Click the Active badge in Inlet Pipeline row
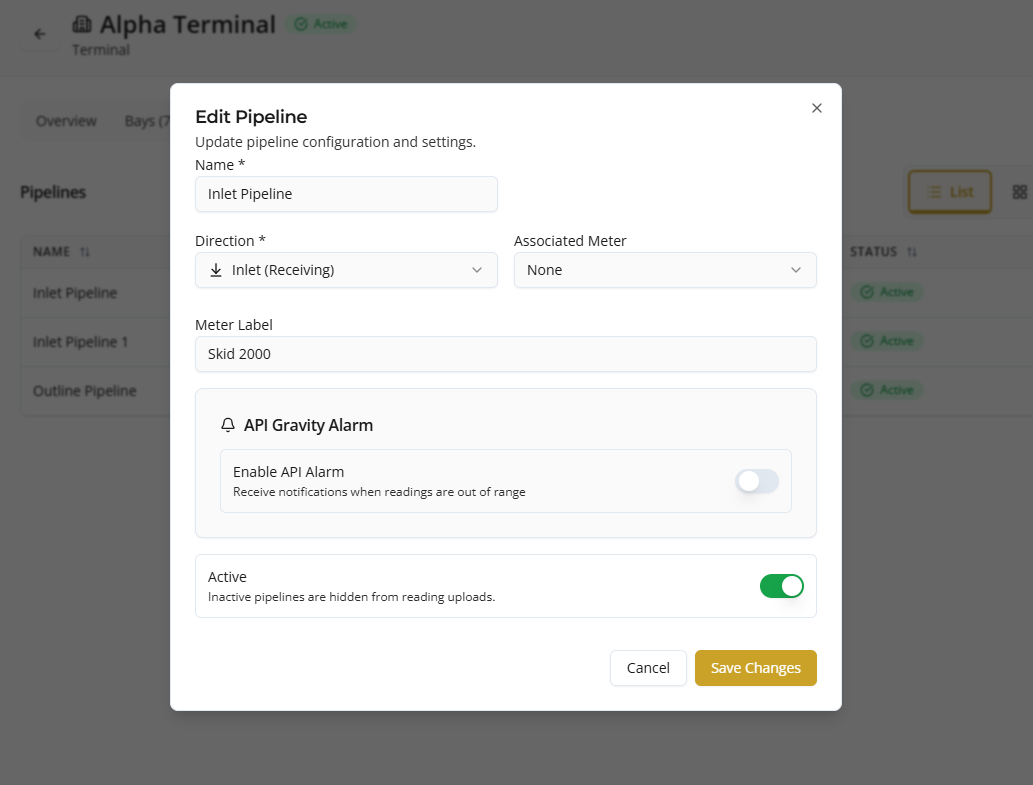This screenshot has height=785, width=1033. [x=887, y=292]
